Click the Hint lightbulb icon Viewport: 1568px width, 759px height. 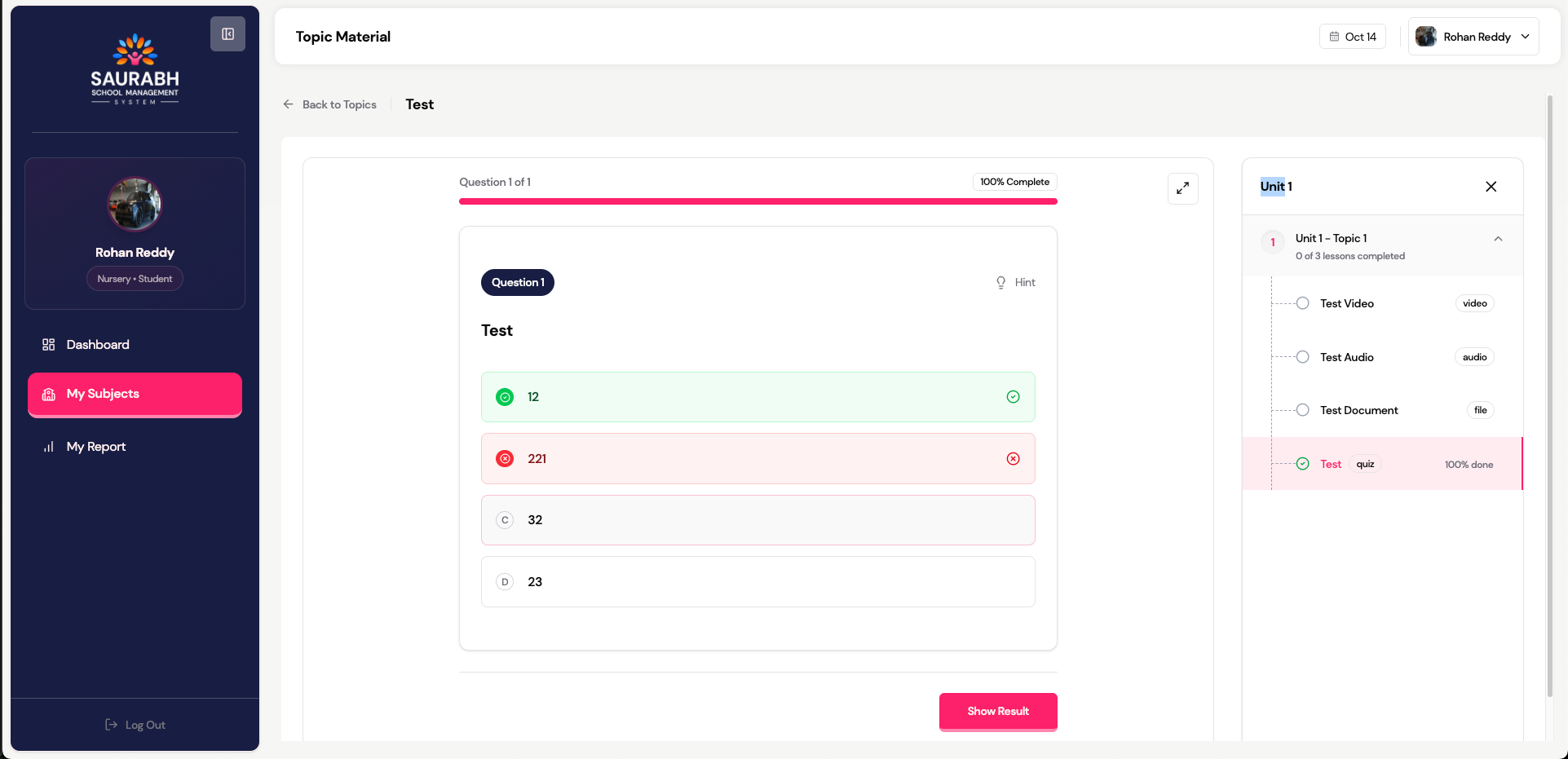[x=1000, y=282]
